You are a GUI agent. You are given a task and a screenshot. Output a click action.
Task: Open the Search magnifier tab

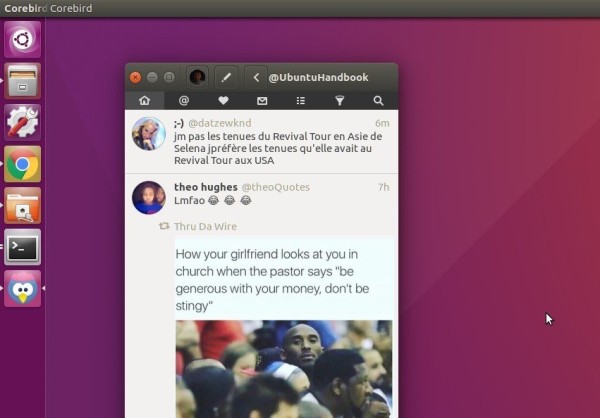tap(378, 100)
